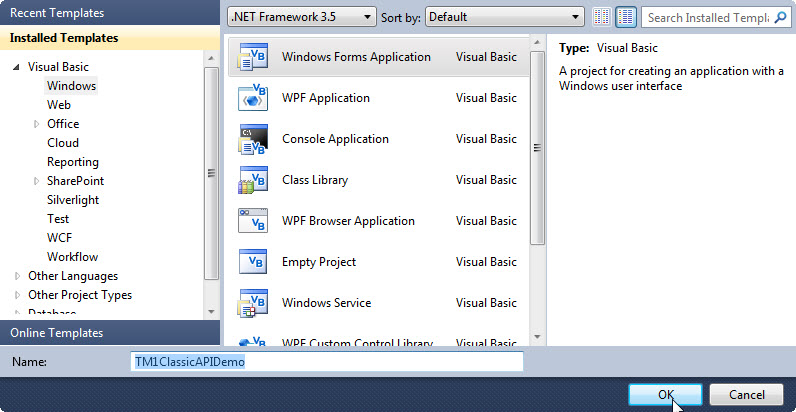The width and height of the screenshot is (796, 412).
Task: Click the category tree scrollbar thumb
Action: [x=212, y=173]
